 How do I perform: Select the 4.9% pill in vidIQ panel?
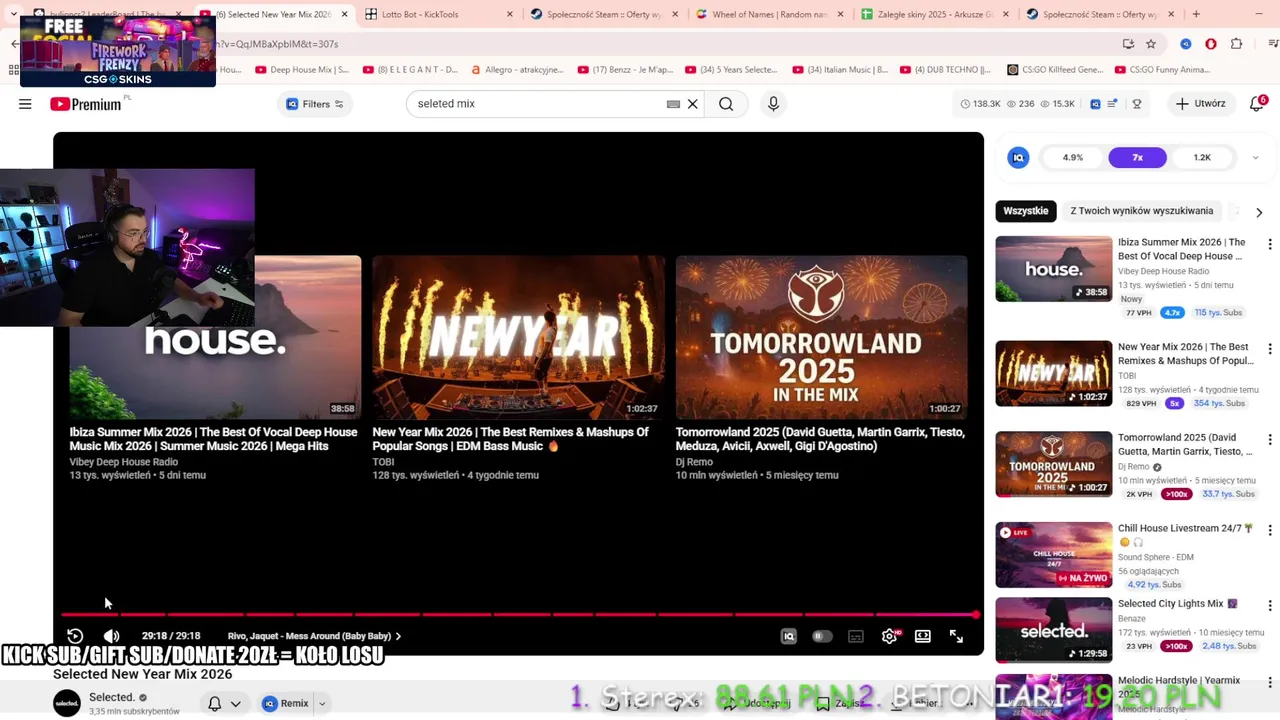1073,158
